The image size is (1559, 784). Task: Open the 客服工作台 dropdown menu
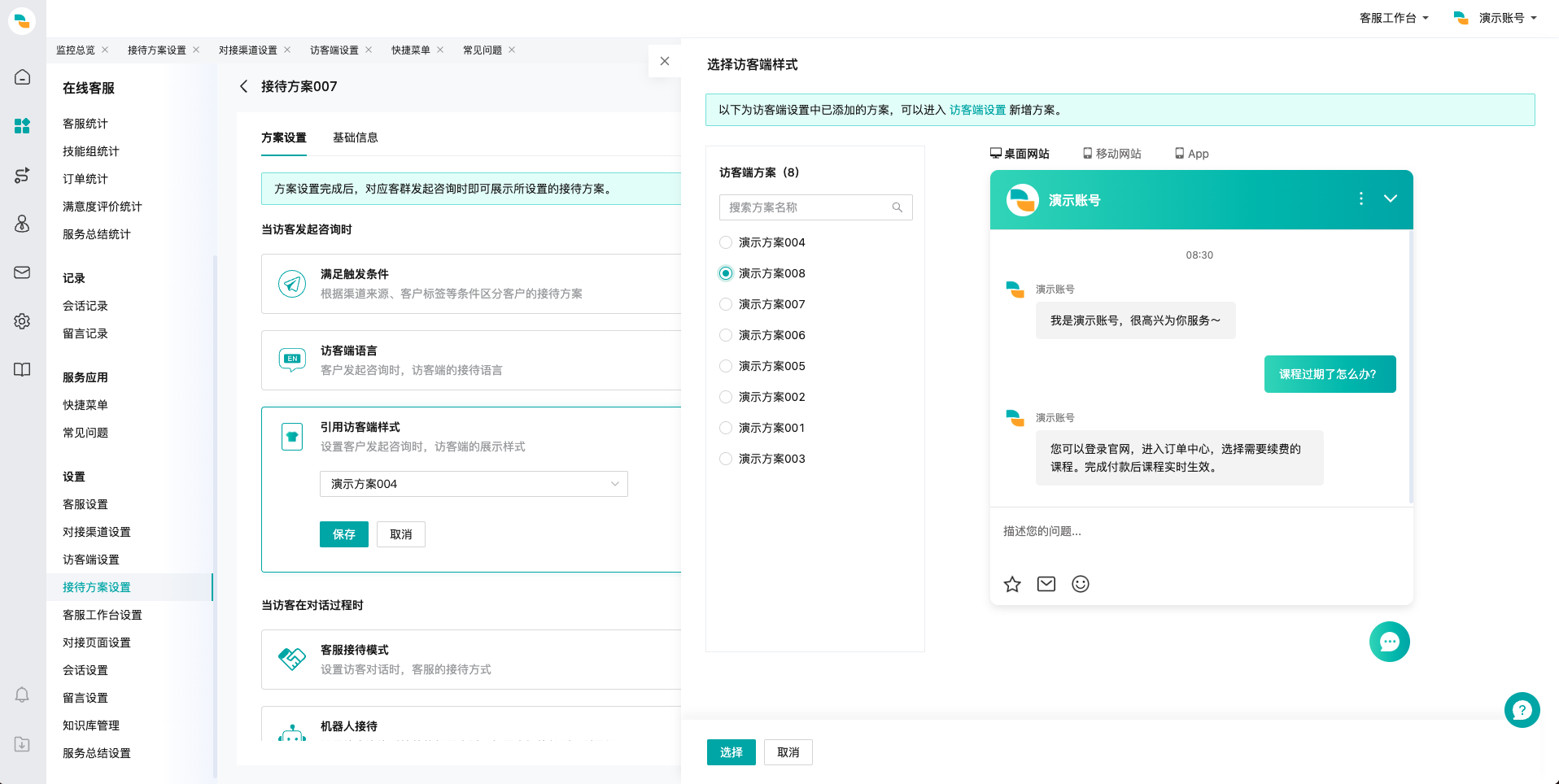coord(1394,18)
